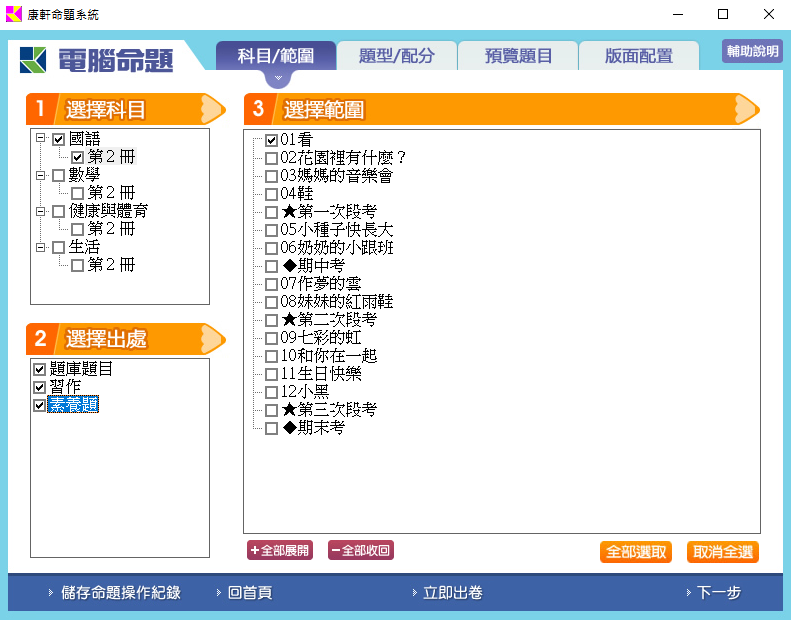Uncheck 第2冊 under 國語

tap(77, 157)
